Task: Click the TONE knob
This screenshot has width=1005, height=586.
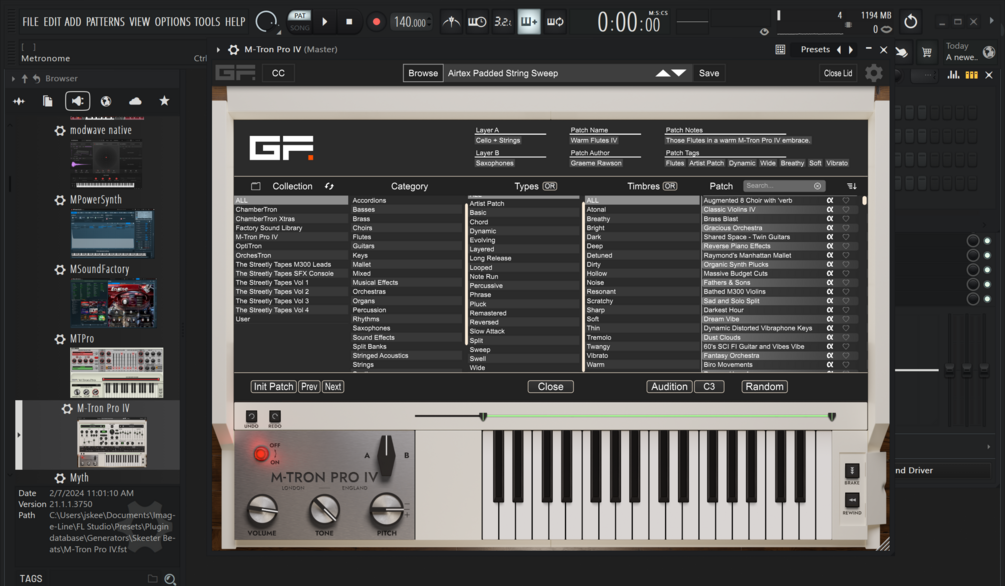Action: [324, 510]
